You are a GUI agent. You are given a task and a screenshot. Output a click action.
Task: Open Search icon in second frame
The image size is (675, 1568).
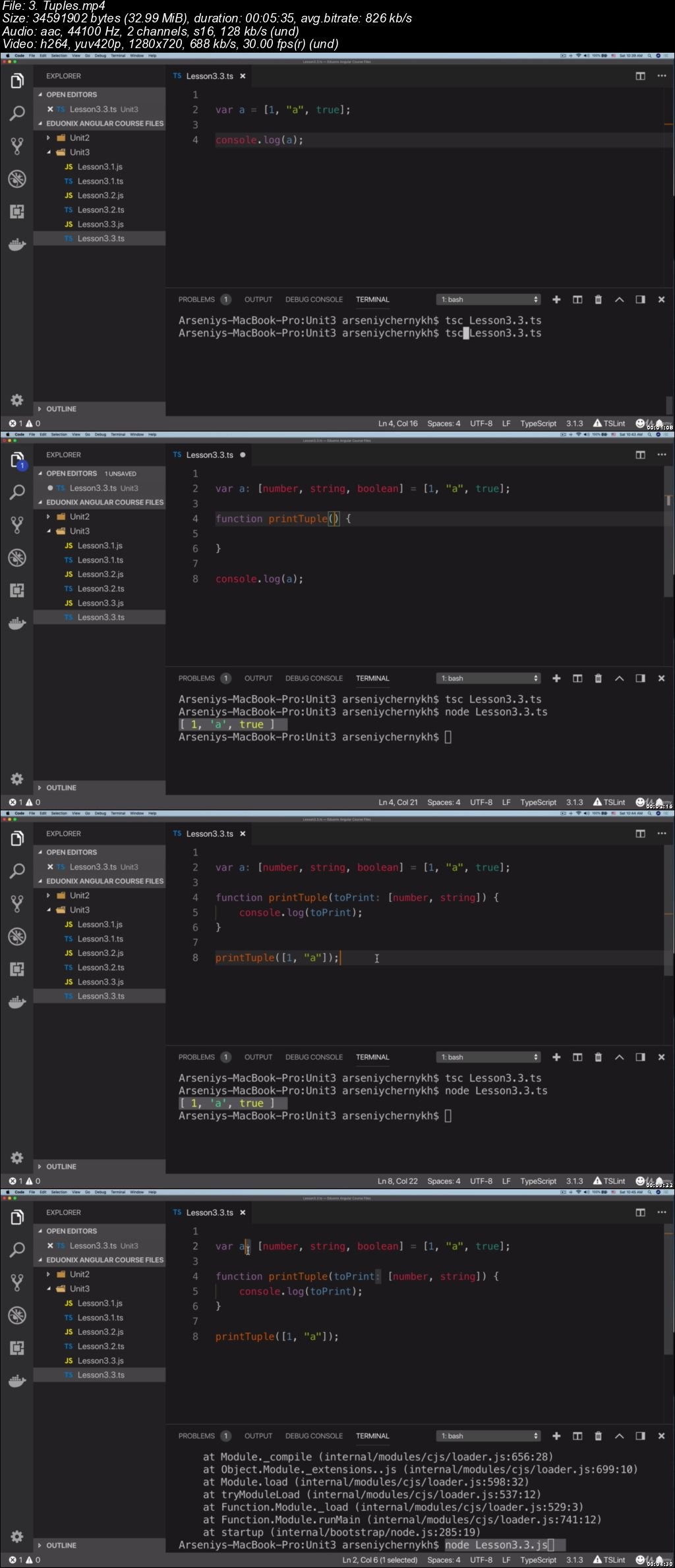click(x=17, y=492)
